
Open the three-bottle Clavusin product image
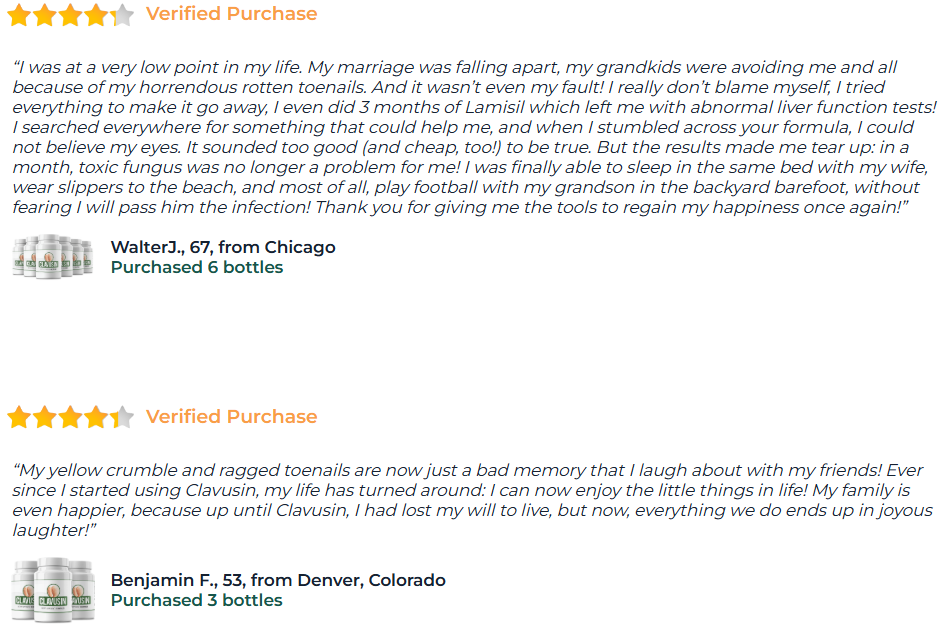(52, 589)
